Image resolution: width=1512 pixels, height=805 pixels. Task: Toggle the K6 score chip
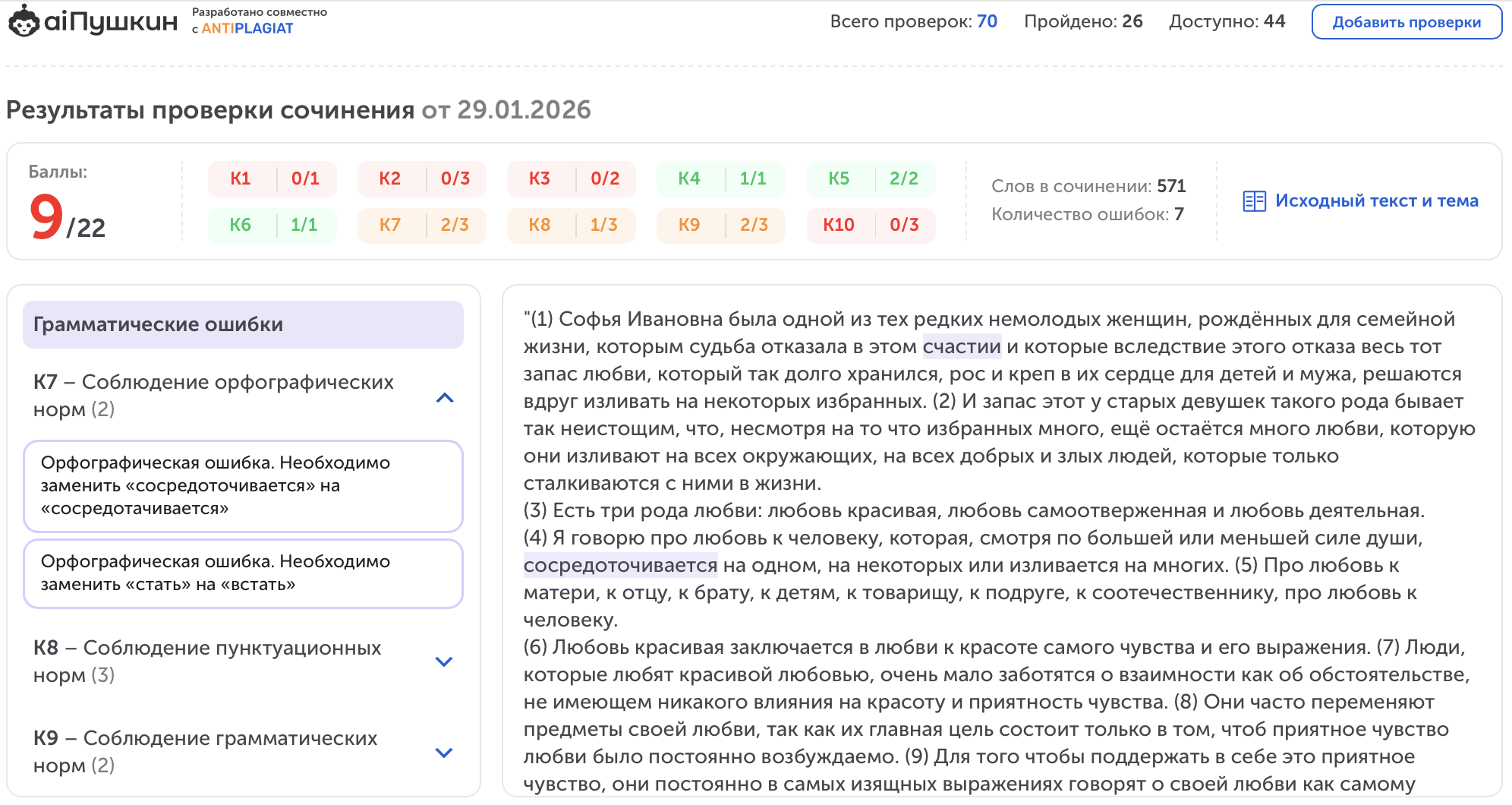pyautogui.click(x=272, y=225)
